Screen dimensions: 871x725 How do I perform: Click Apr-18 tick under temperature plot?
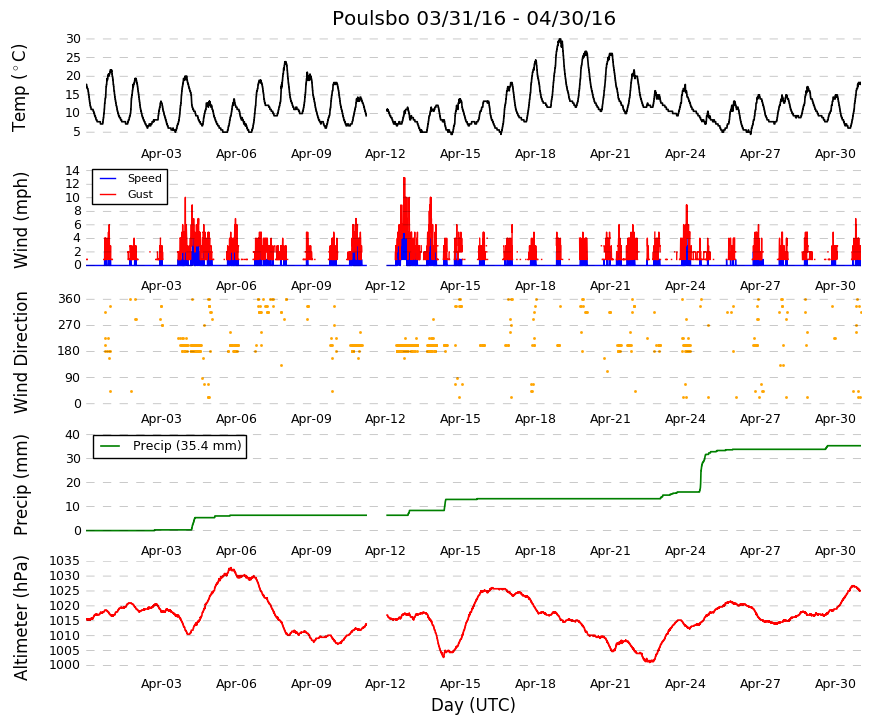[535, 154]
